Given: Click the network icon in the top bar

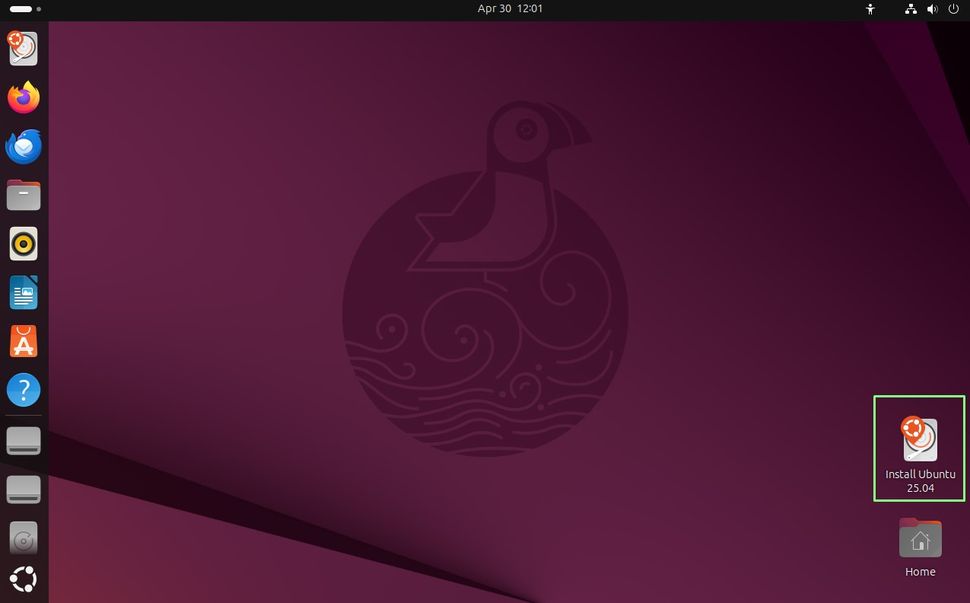Looking at the screenshot, I should pos(911,9).
